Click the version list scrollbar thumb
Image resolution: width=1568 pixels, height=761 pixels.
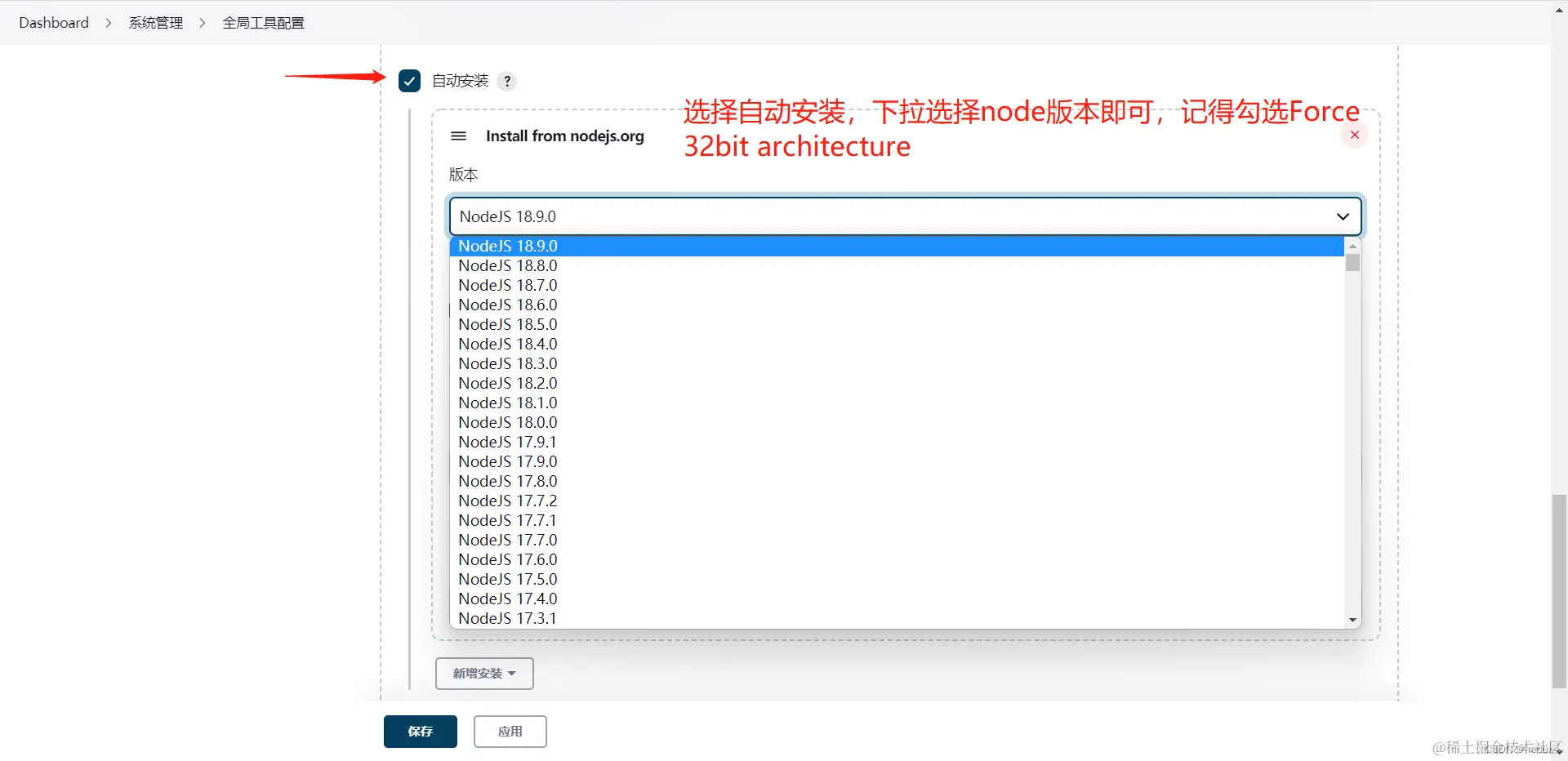pyautogui.click(x=1352, y=263)
